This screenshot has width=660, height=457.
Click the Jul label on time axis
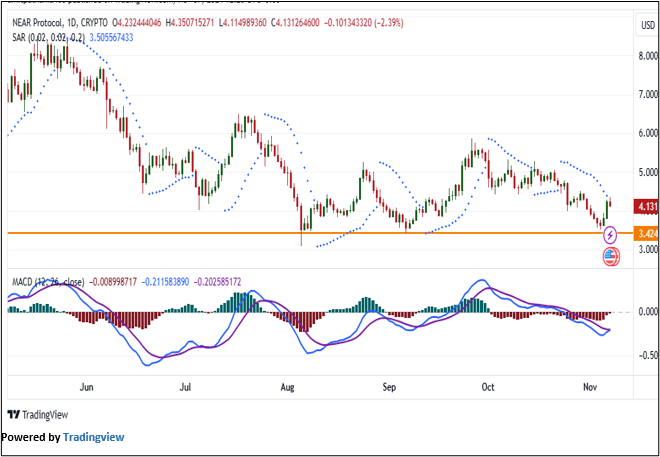[186, 387]
